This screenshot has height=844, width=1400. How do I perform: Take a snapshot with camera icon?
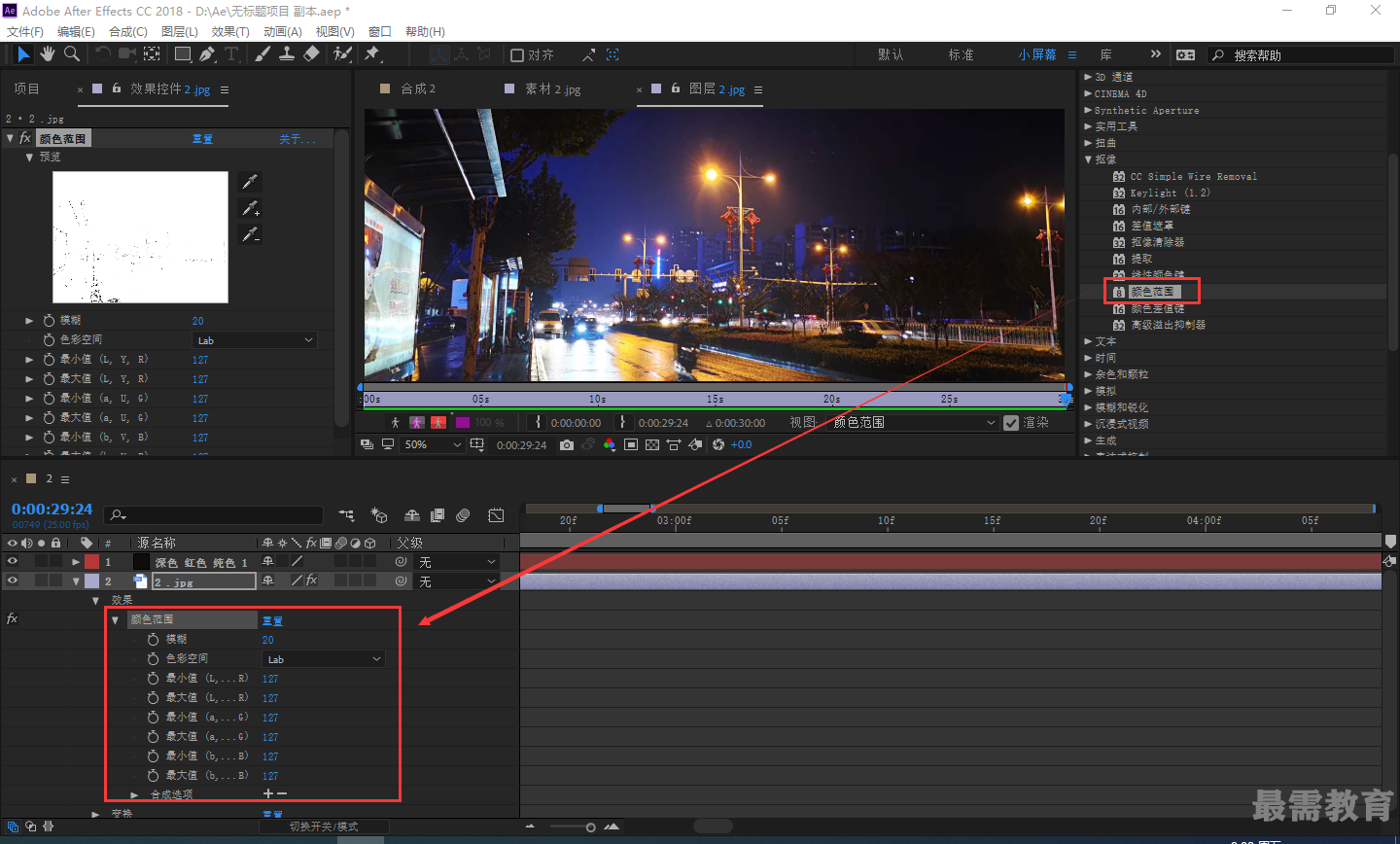[x=567, y=444]
